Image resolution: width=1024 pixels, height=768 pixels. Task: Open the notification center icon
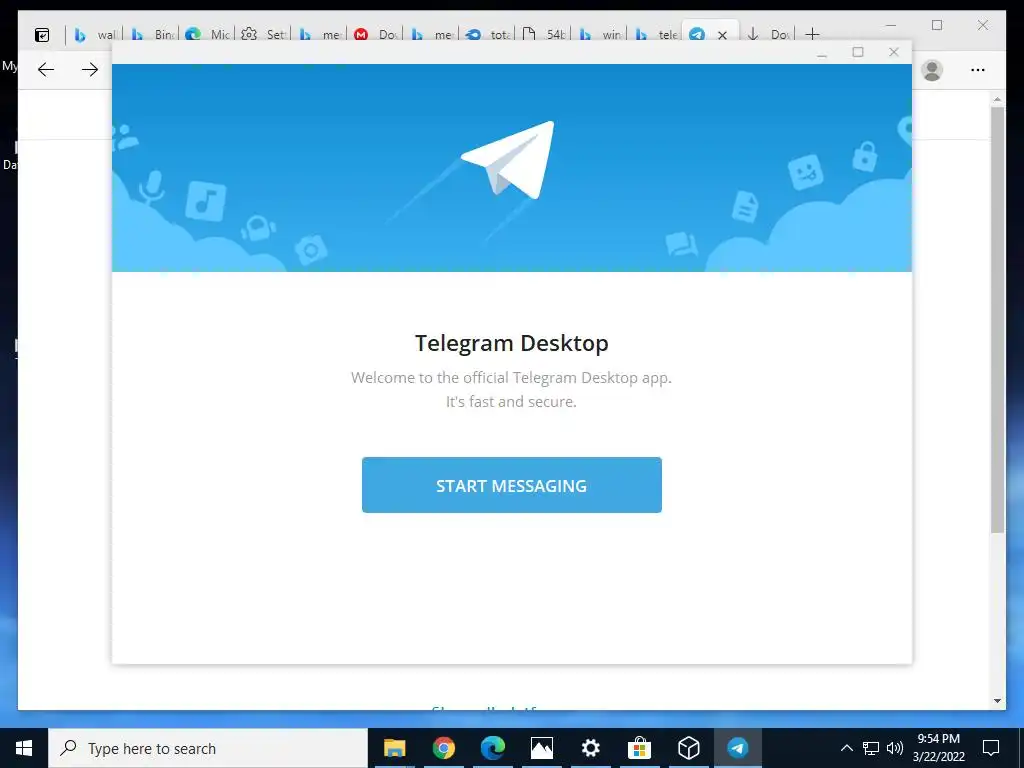point(991,748)
